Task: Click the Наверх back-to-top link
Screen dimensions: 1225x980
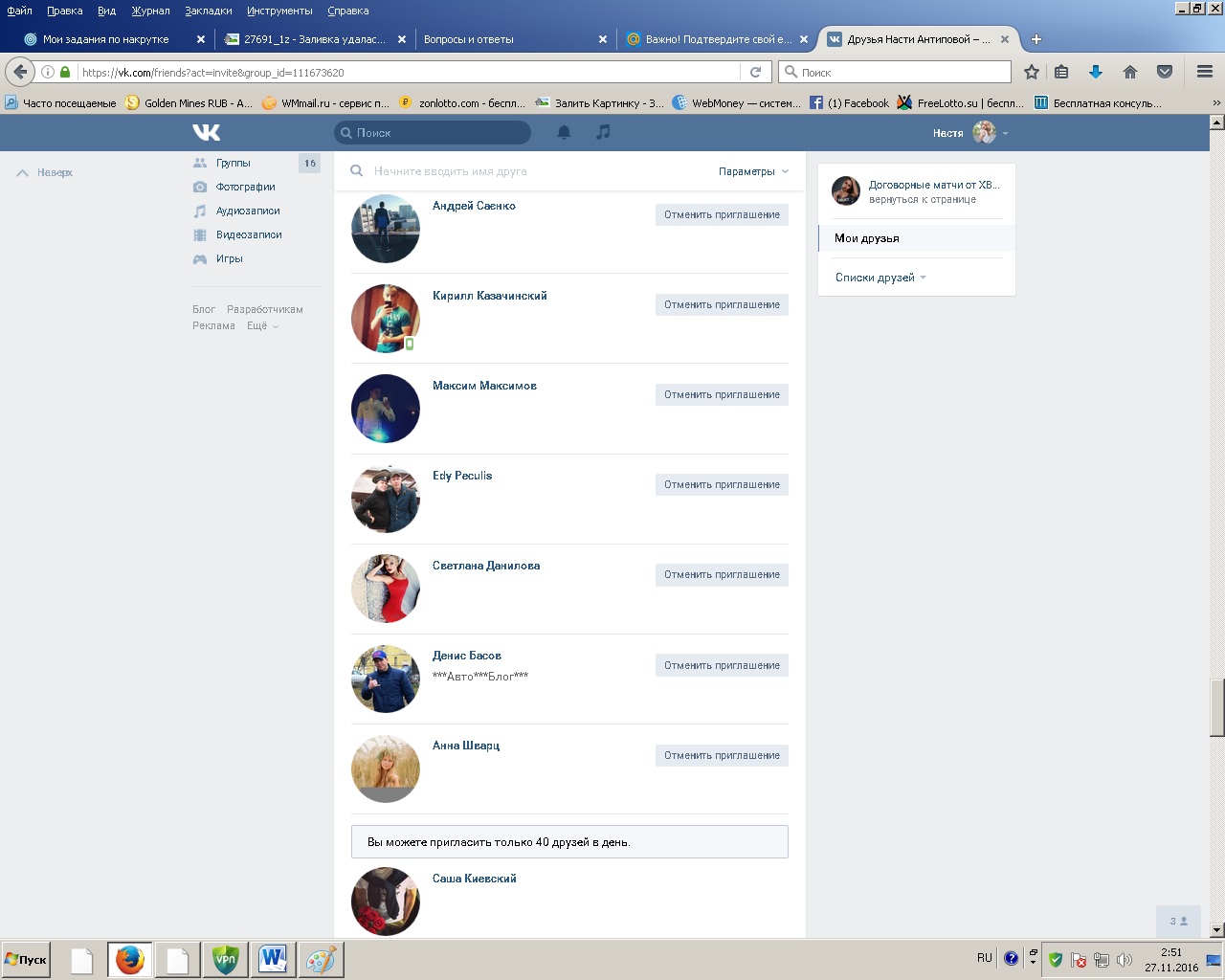Action: (45, 172)
